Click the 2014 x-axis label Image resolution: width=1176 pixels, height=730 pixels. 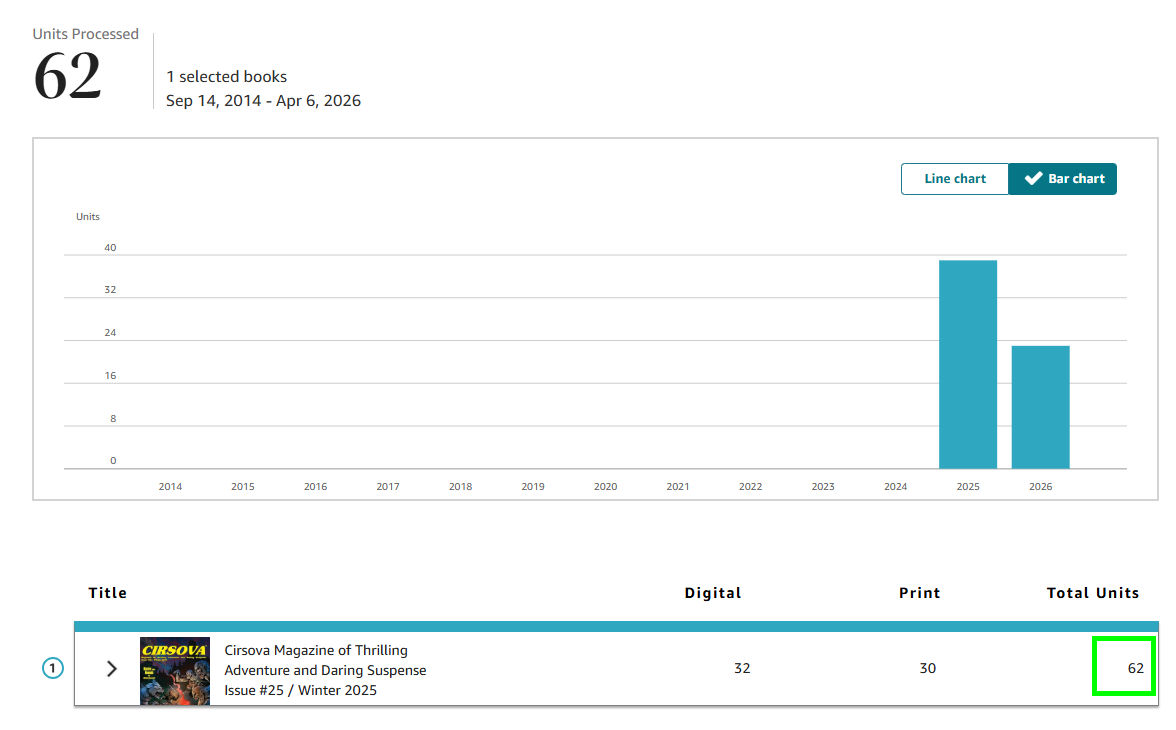click(x=170, y=486)
